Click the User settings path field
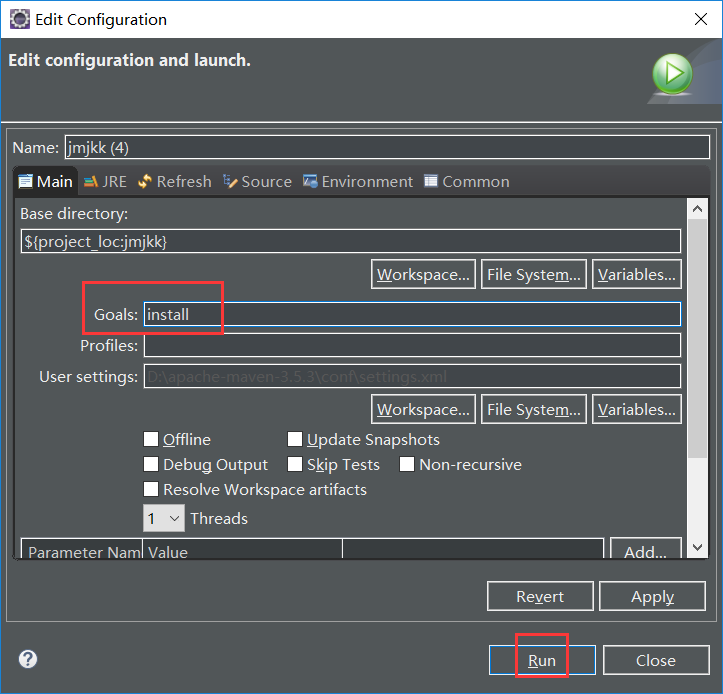This screenshot has height=694, width=723. pos(412,376)
